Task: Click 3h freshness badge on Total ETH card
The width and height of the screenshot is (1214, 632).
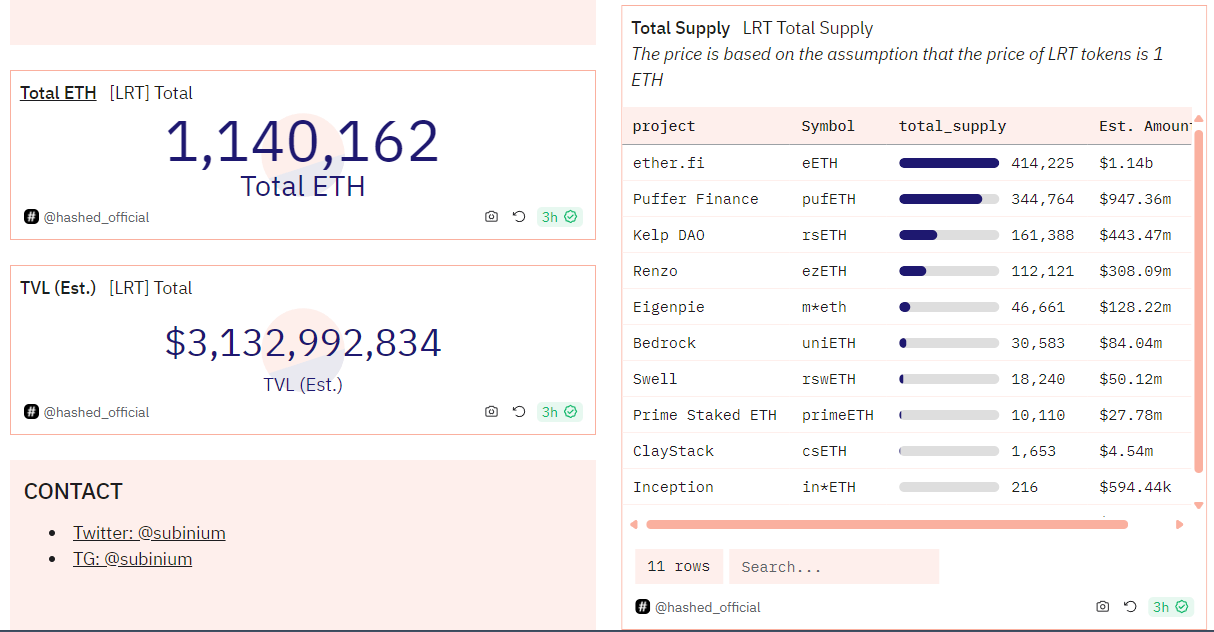Action: pyautogui.click(x=559, y=217)
